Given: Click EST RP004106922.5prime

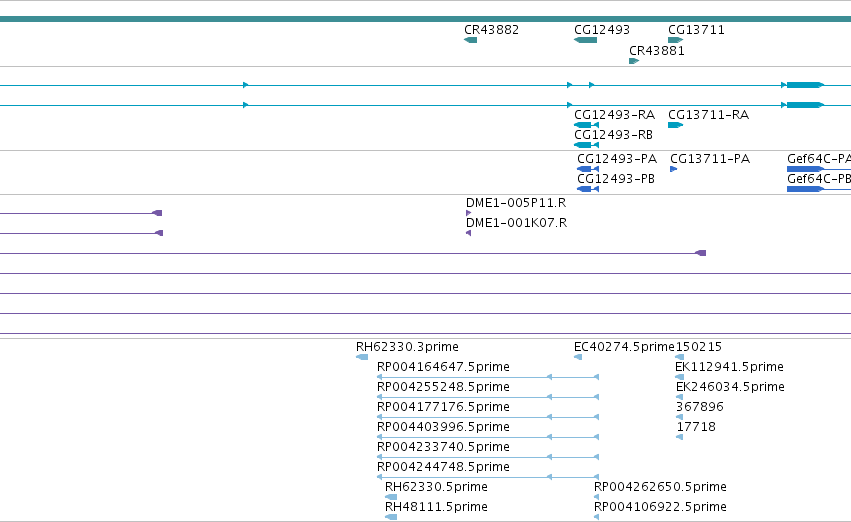Looking at the screenshot, I should tap(596, 517).
